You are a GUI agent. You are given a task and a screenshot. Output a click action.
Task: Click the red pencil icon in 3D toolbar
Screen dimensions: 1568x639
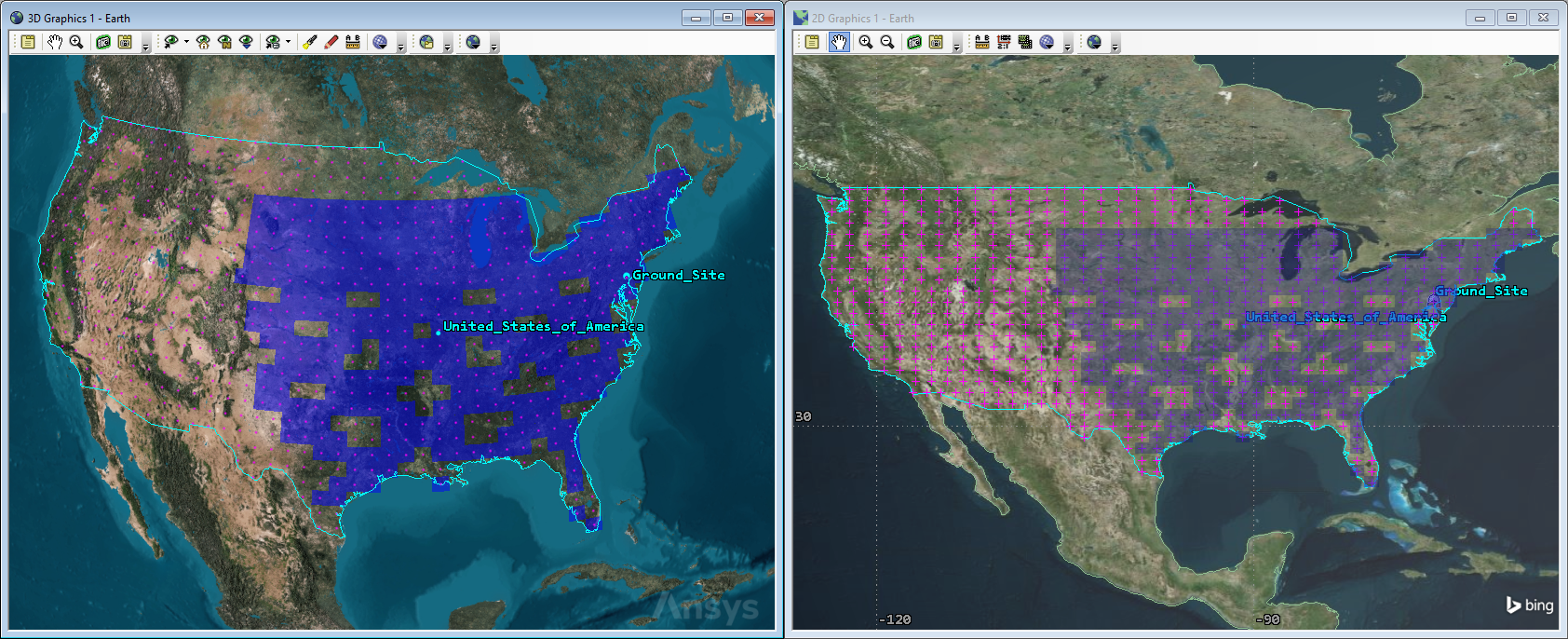click(331, 42)
